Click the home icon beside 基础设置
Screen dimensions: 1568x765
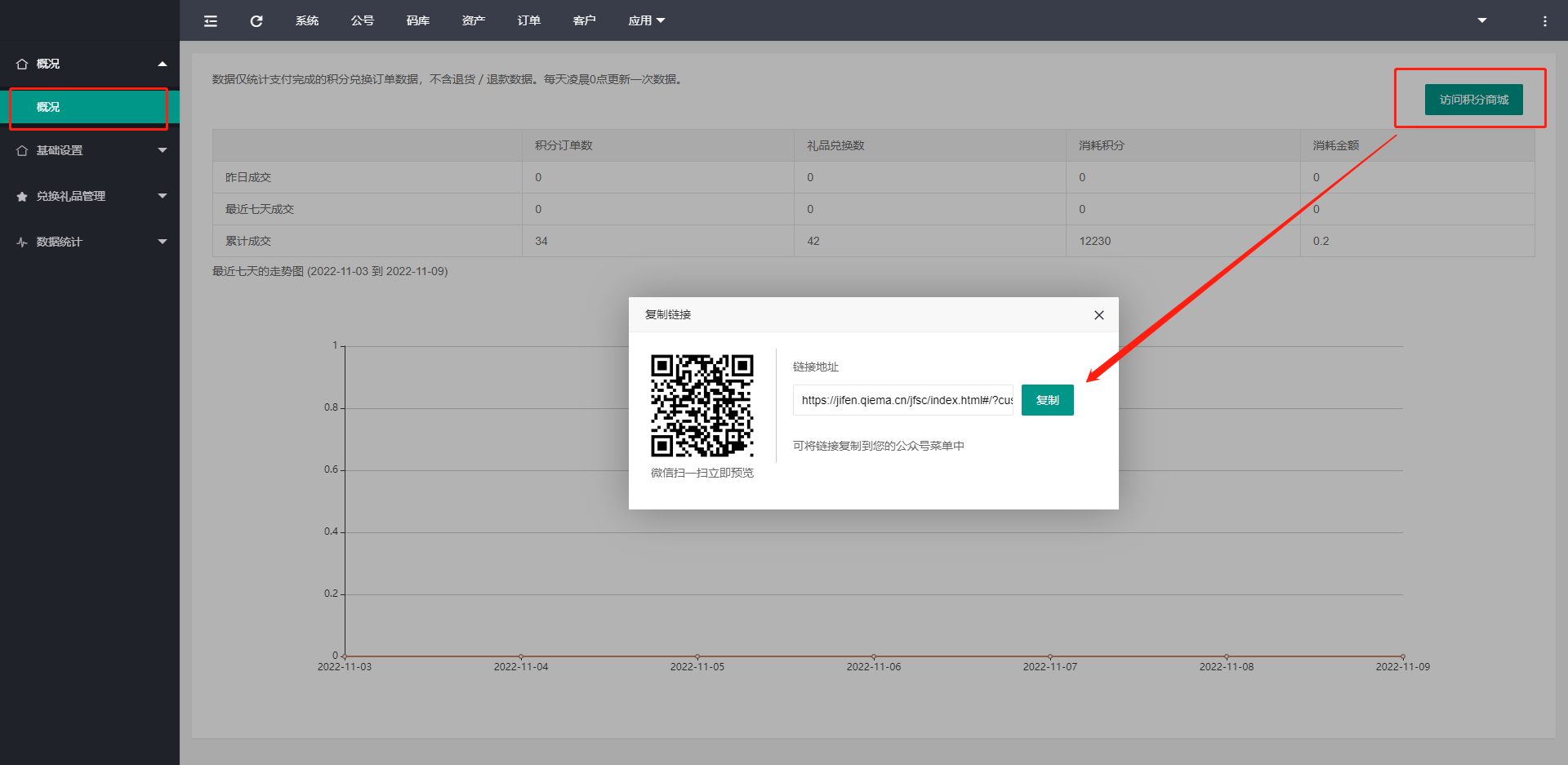coord(22,150)
